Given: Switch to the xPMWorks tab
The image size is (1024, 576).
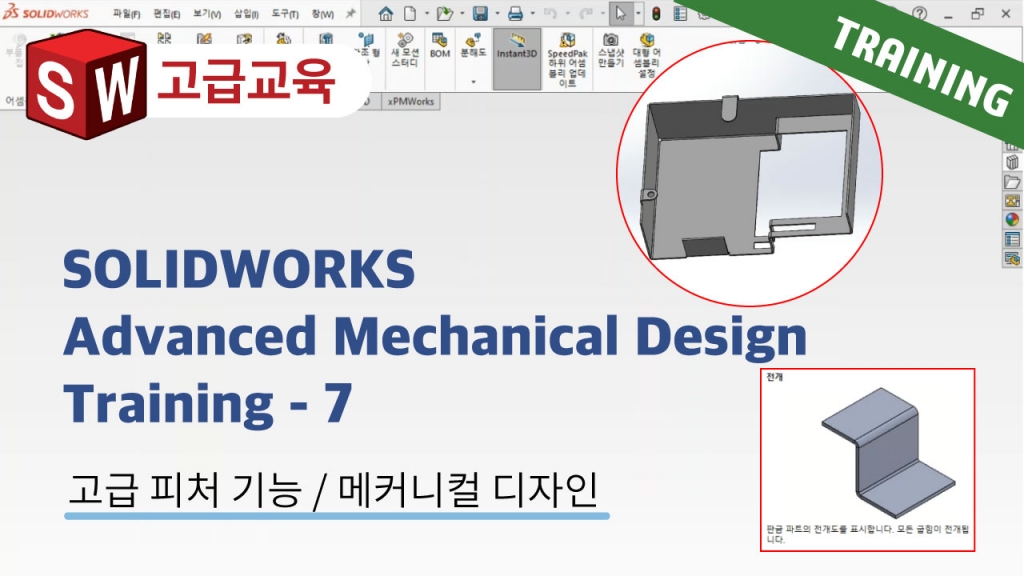Looking at the screenshot, I should 411,101.
